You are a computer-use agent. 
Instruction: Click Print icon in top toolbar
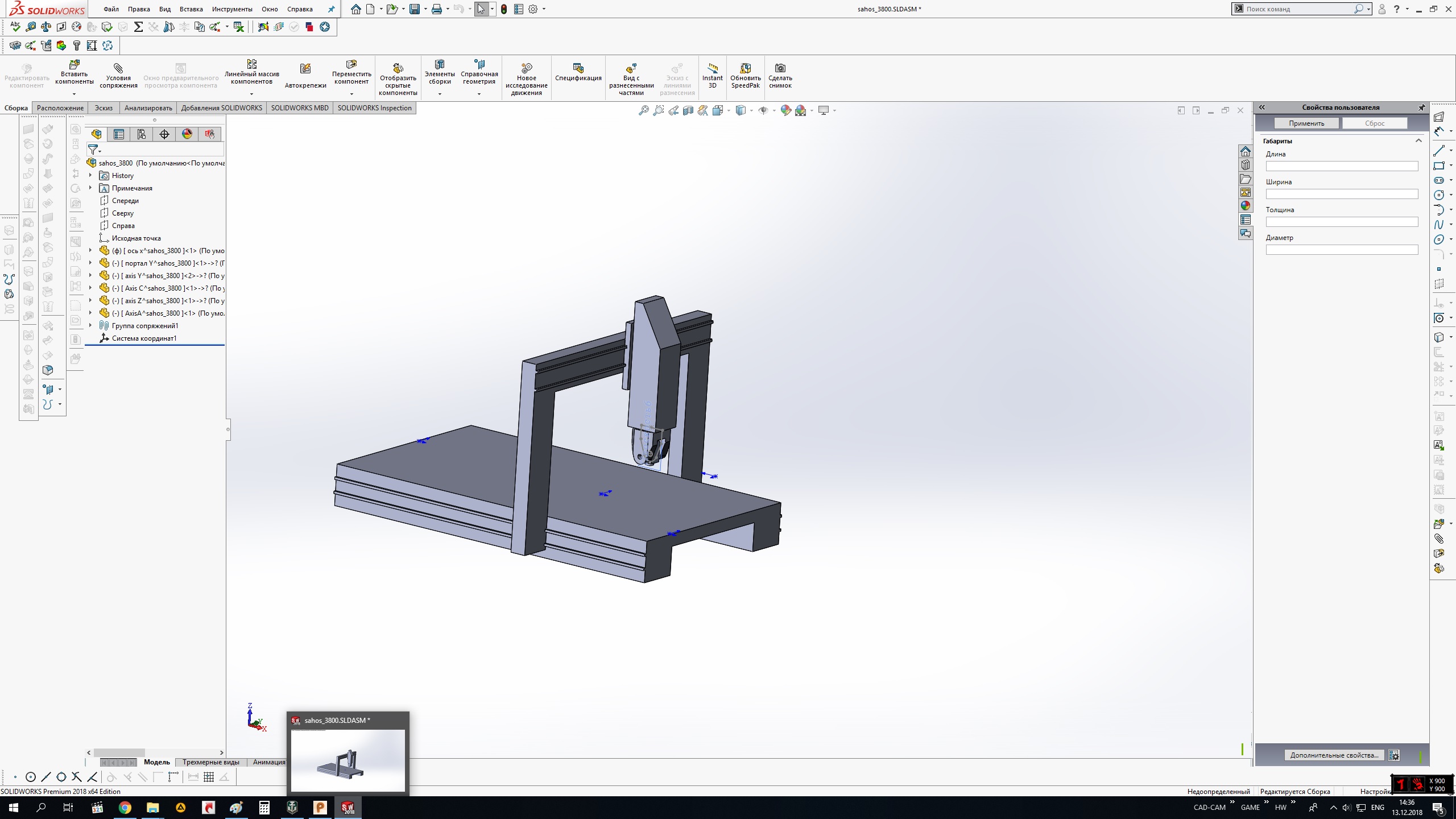(437, 9)
